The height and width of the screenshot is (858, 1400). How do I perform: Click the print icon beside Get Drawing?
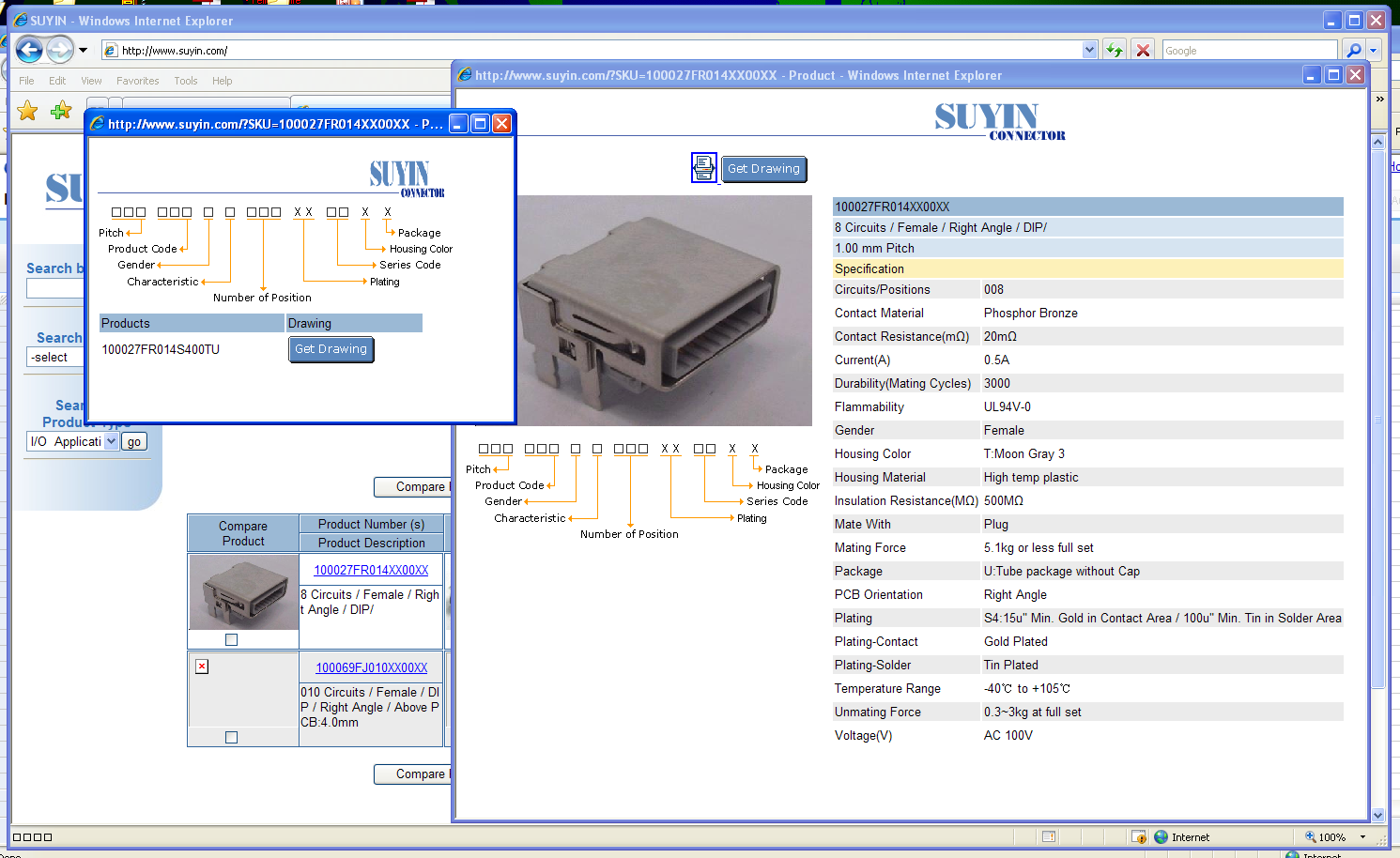[x=704, y=168]
